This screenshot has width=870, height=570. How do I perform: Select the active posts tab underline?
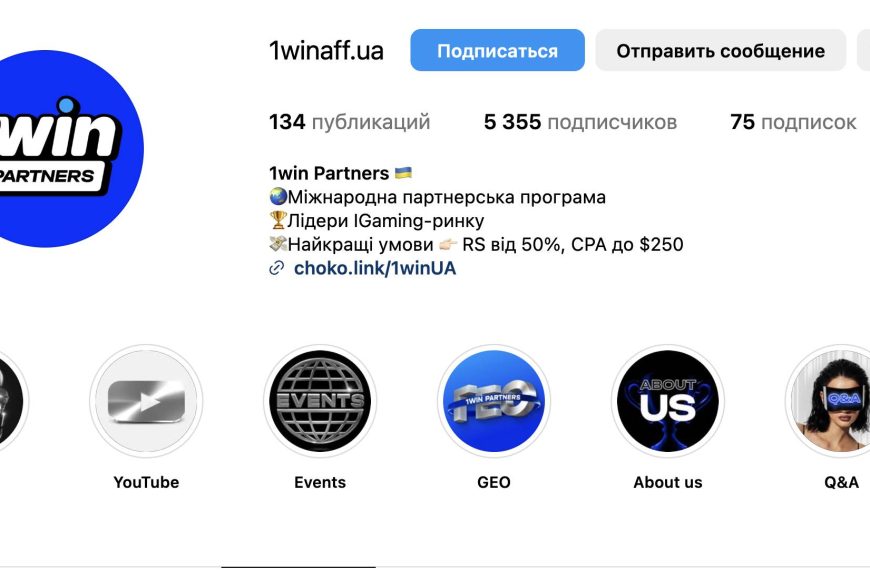pyautogui.click(x=299, y=567)
